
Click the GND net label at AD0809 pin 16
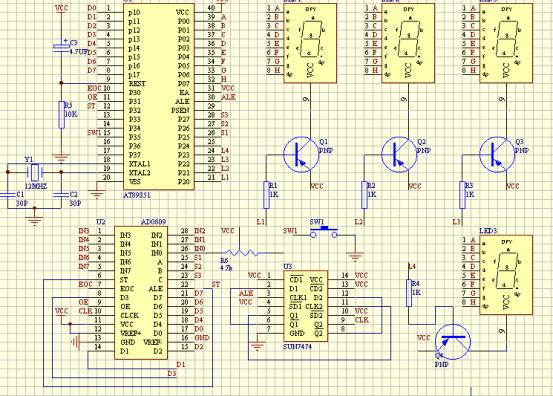click(x=202, y=337)
